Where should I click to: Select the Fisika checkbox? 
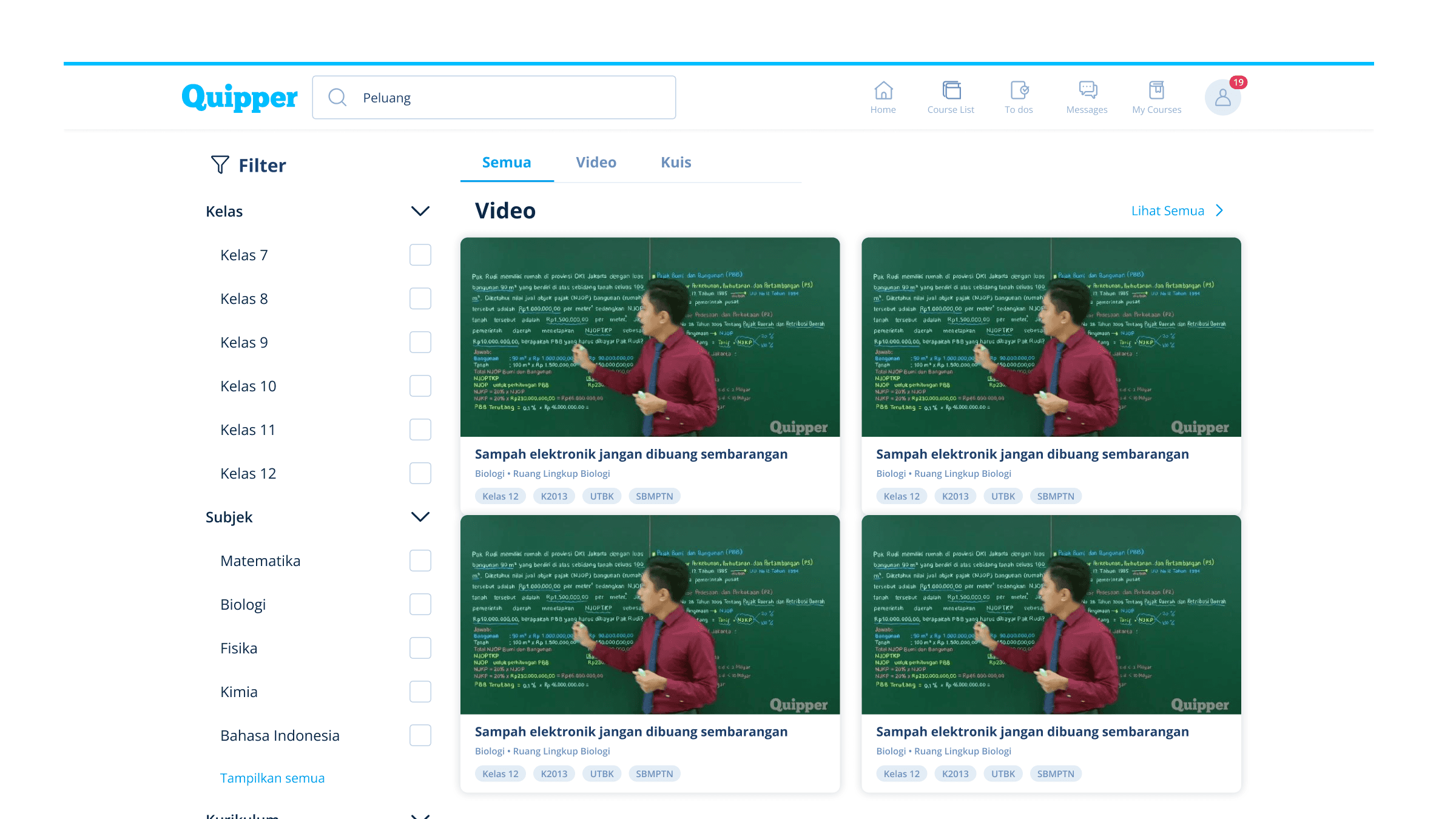click(420, 648)
